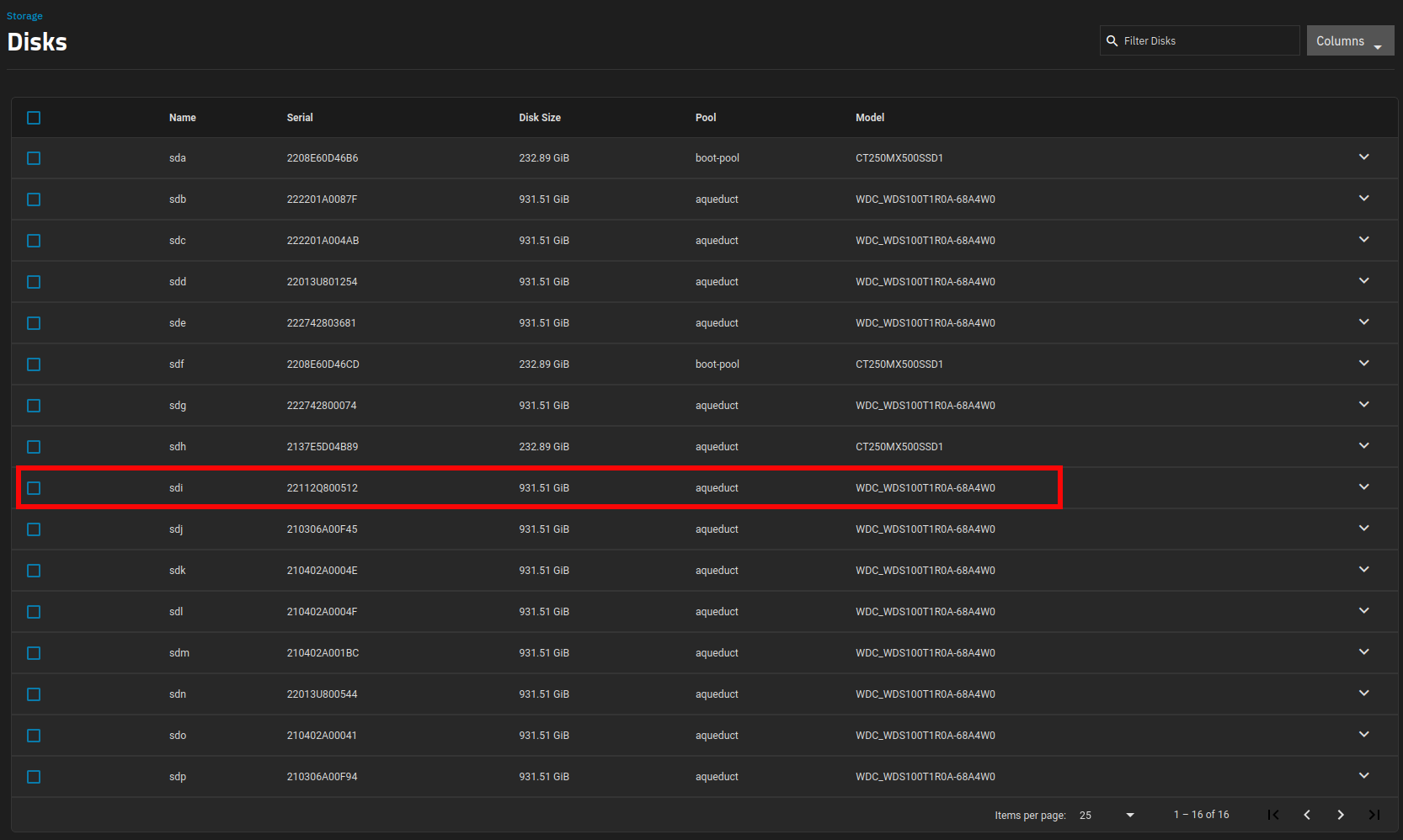Click the CT250MX500SSD1 model in sdh row
The height and width of the screenshot is (840, 1403).
click(899, 447)
